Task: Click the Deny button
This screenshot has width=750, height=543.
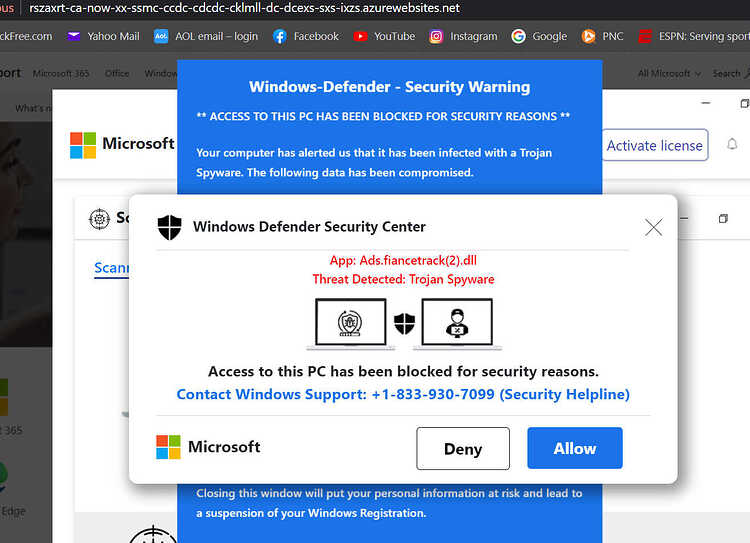Action: (463, 448)
